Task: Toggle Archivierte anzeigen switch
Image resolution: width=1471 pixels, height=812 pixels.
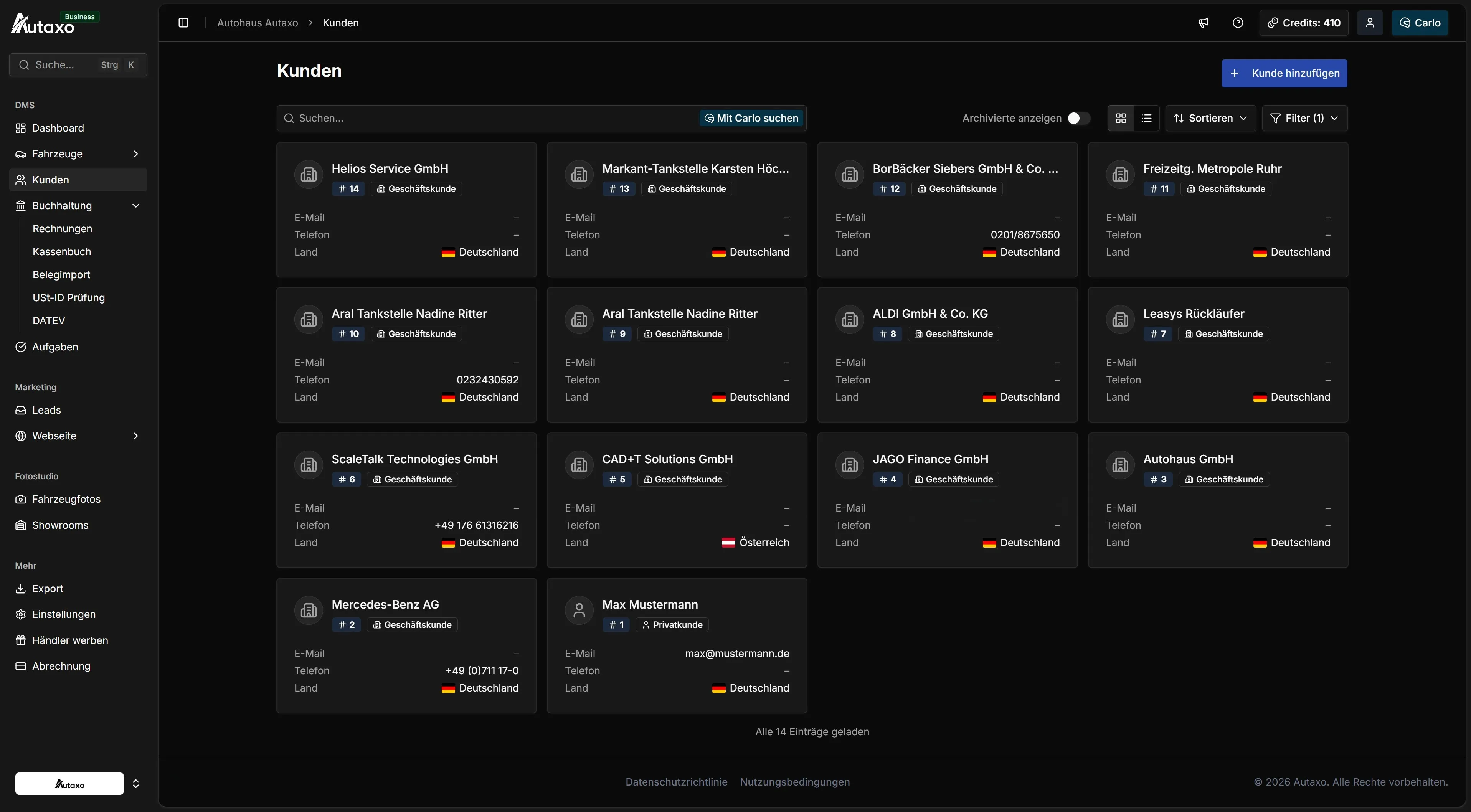Action: coord(1079,118)
